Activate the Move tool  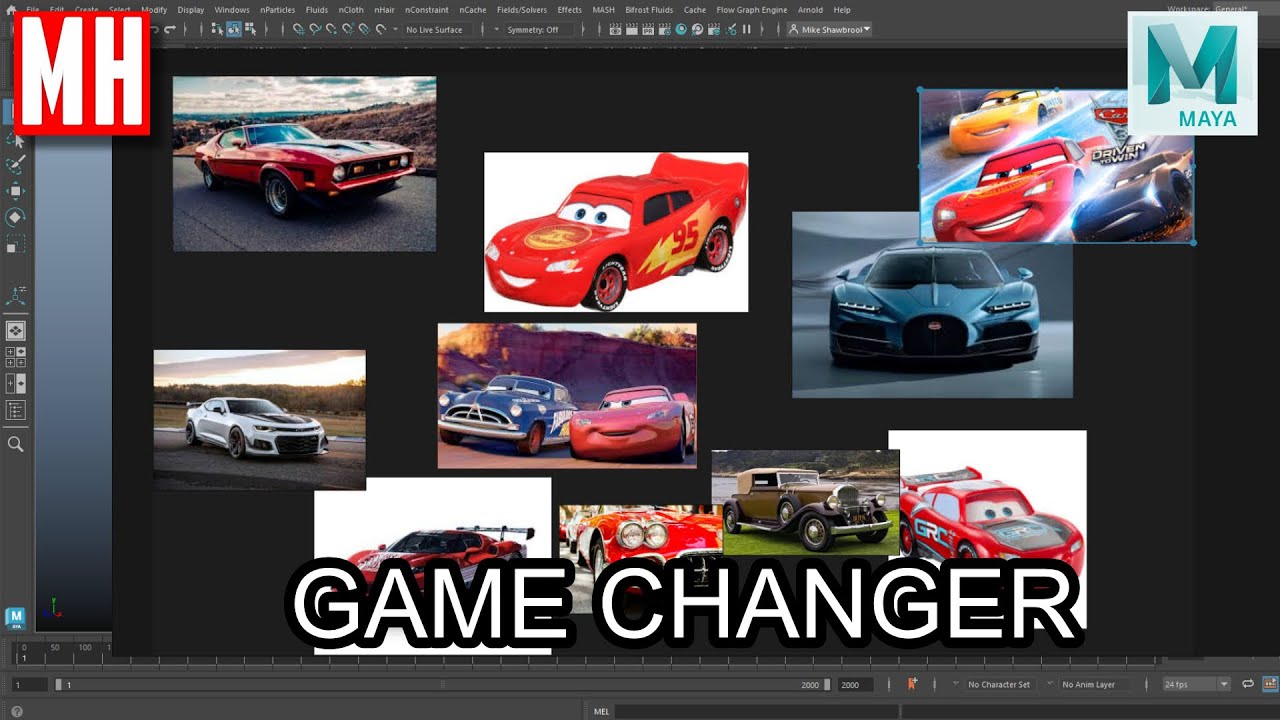pos(16,191)
